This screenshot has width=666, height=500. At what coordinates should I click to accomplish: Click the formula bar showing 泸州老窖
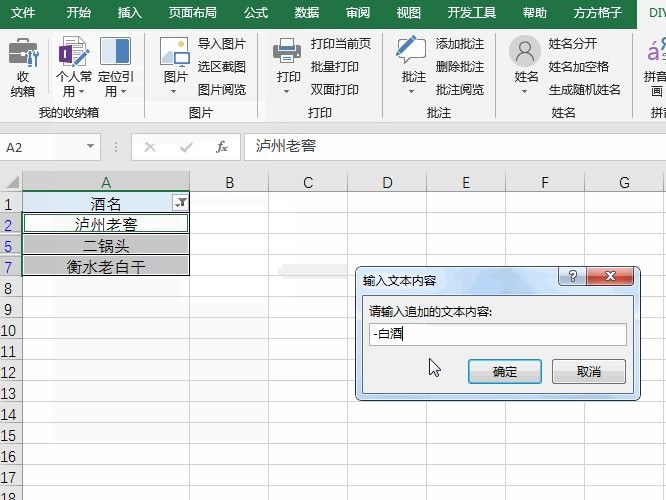[454, 147]
